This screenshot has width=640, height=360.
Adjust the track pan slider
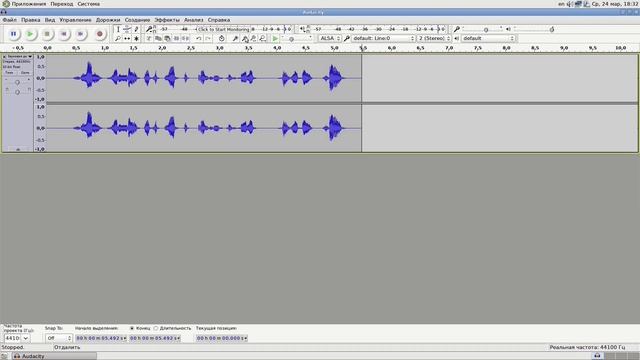coord(17,92)
